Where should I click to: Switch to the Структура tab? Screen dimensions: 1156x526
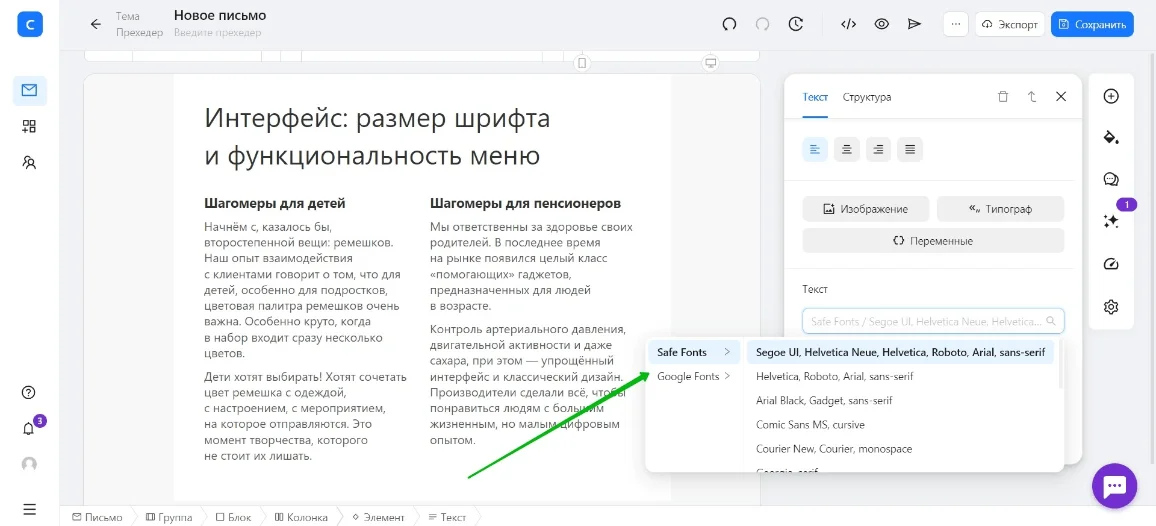point(866,97)
